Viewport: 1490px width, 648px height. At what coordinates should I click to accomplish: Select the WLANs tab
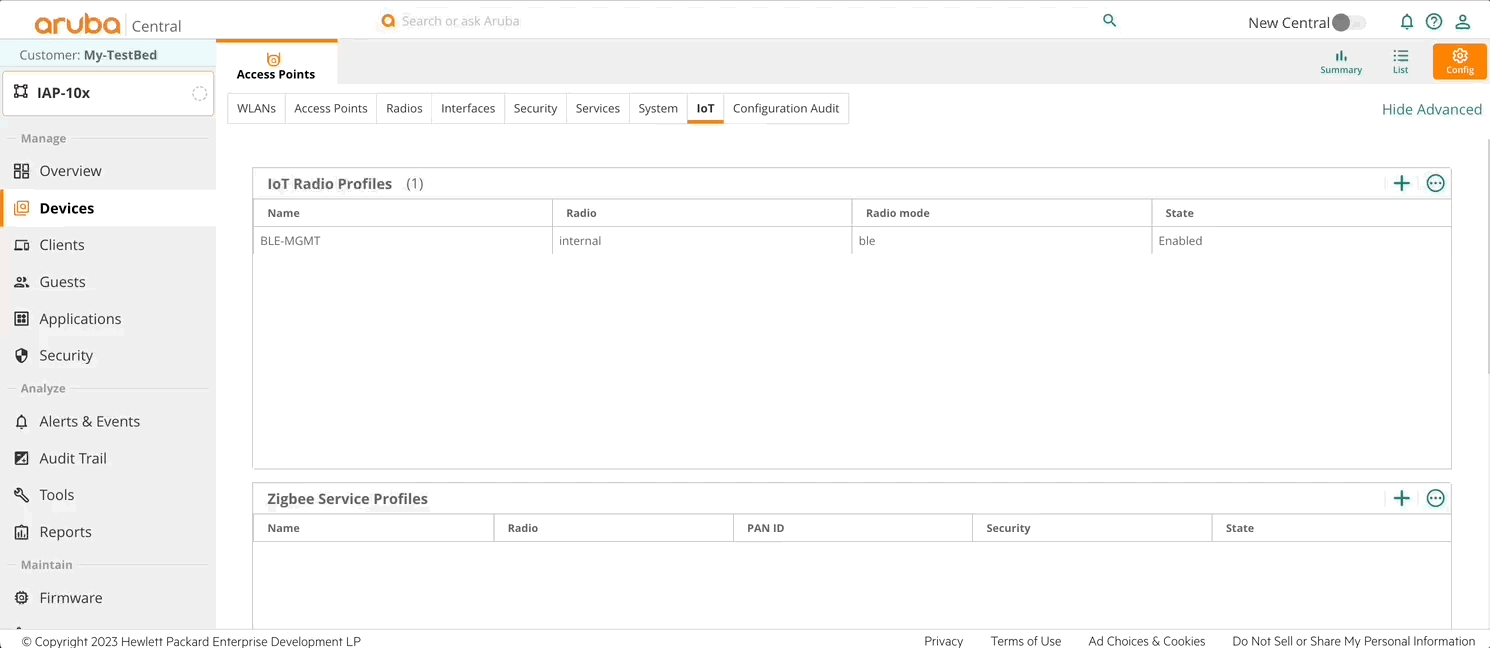pos(256,108)
